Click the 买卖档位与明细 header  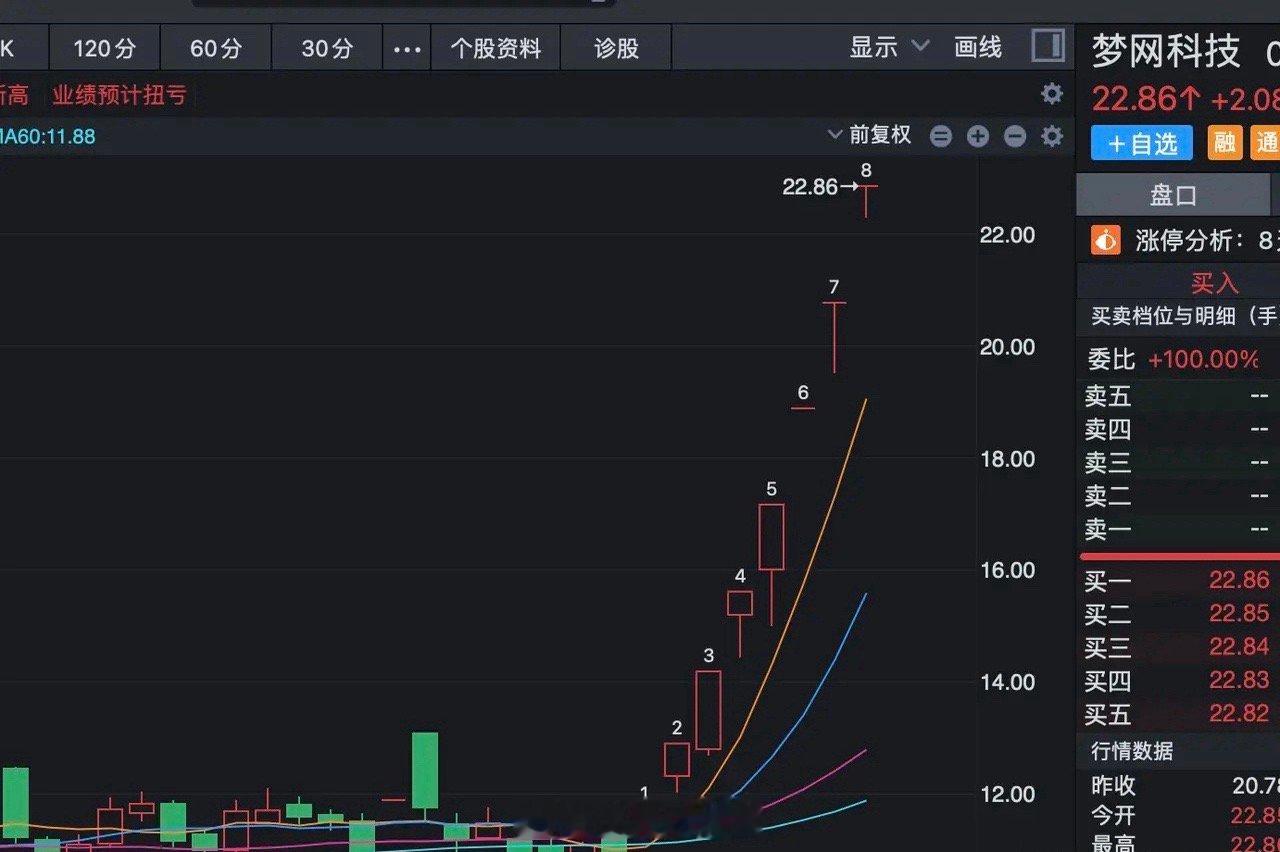point(1184,317)
